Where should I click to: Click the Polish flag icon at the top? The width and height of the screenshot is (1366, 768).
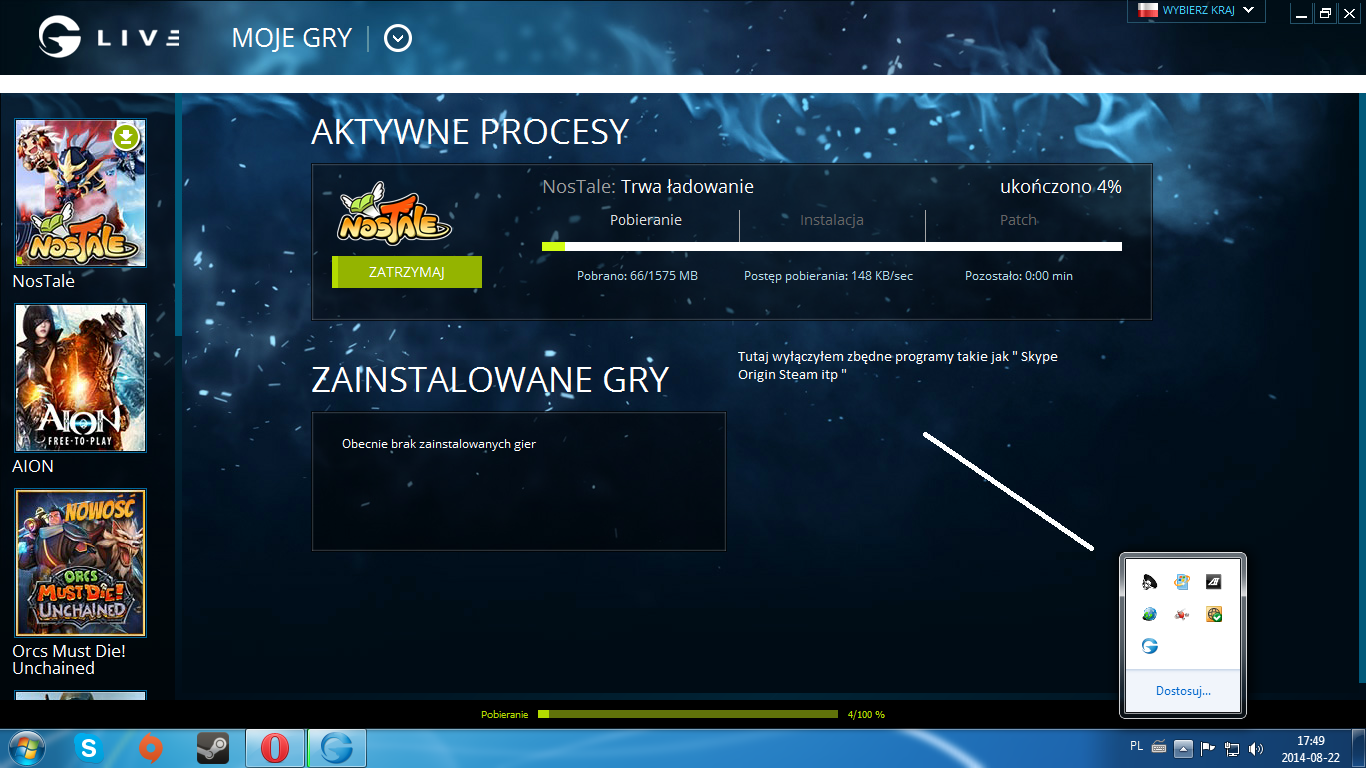click(x=1147, y=10)
